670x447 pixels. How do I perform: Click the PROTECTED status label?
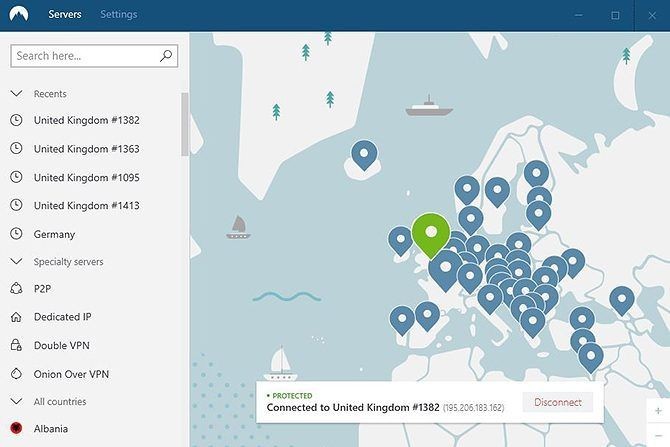click(292, 396)
